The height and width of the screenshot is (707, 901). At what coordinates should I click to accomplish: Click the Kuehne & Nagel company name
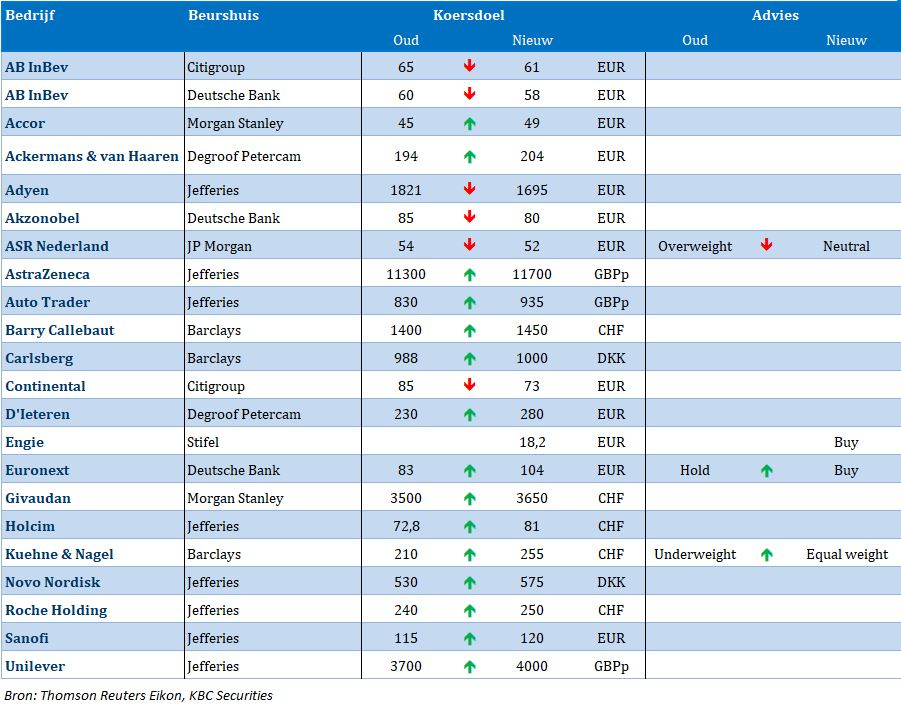[x=59, y=555]
